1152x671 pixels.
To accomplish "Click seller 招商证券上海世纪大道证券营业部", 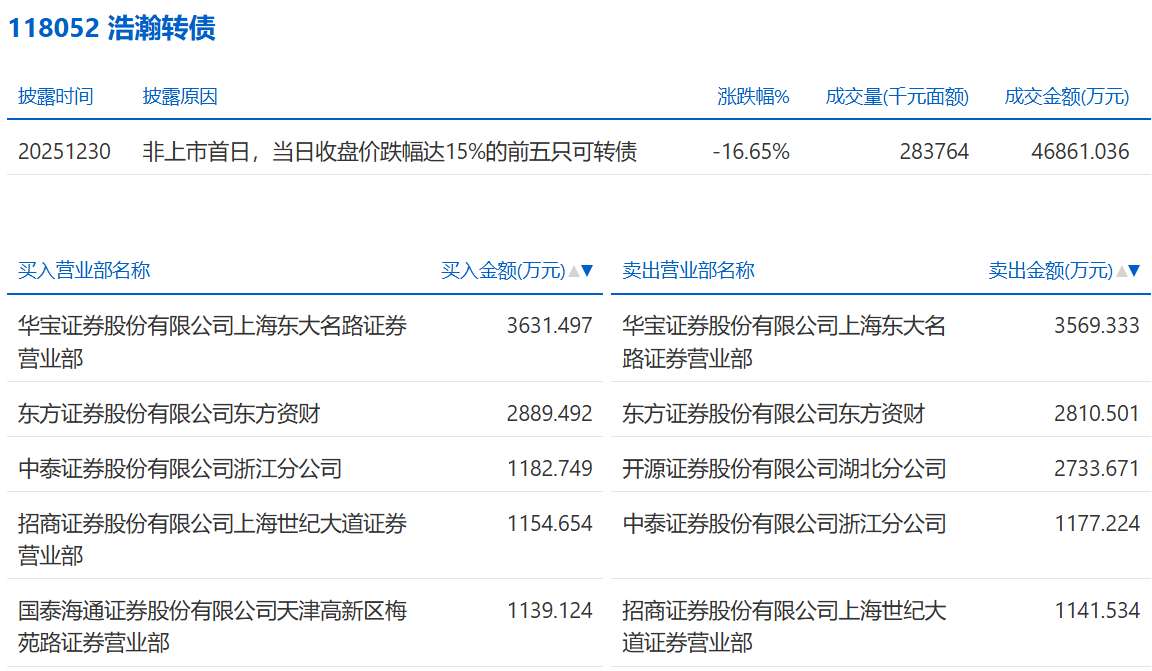I will [x=784, y=627].
